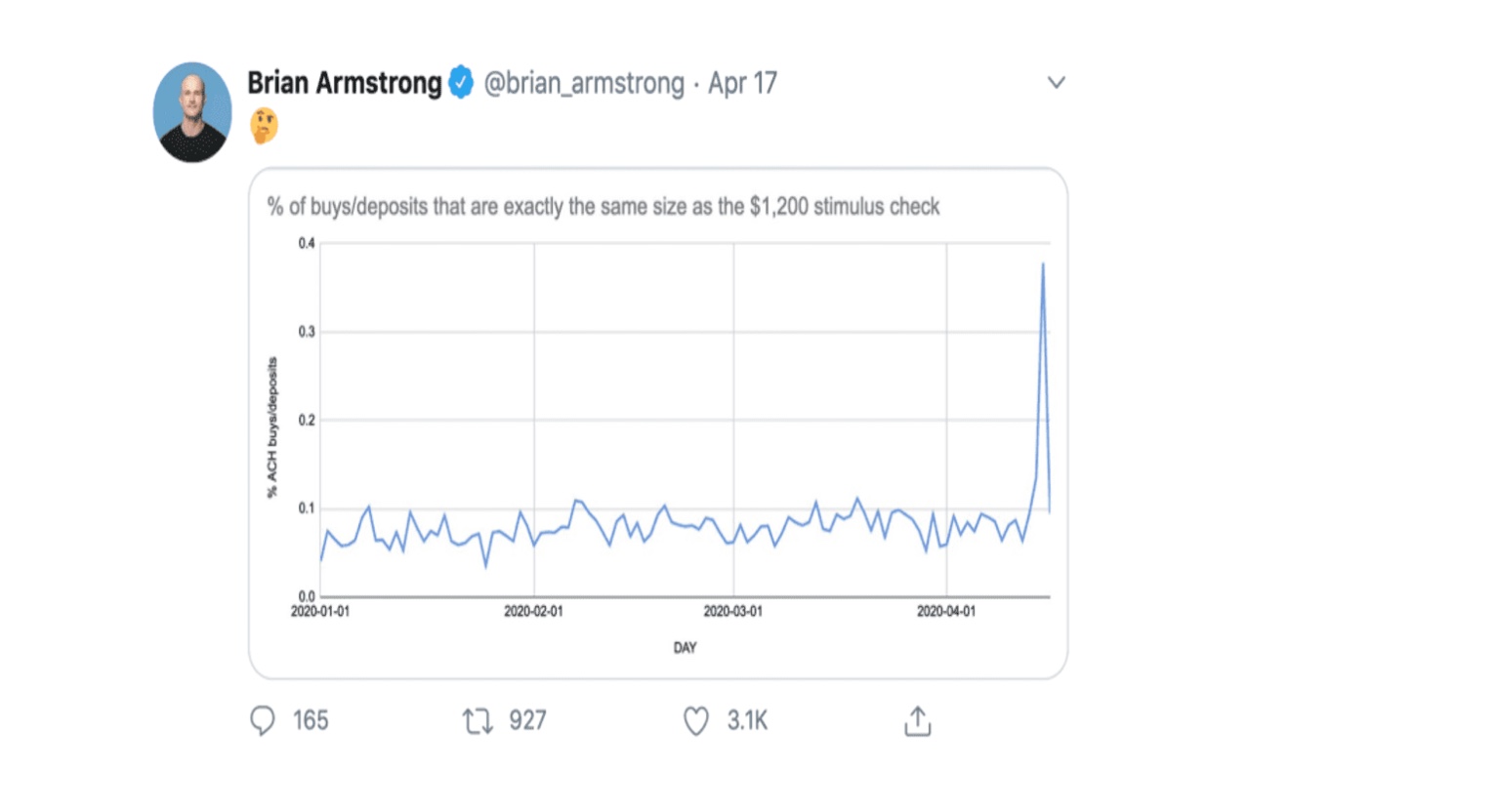
Task: Click the thinking face emoji
Action: click(264, 126)
